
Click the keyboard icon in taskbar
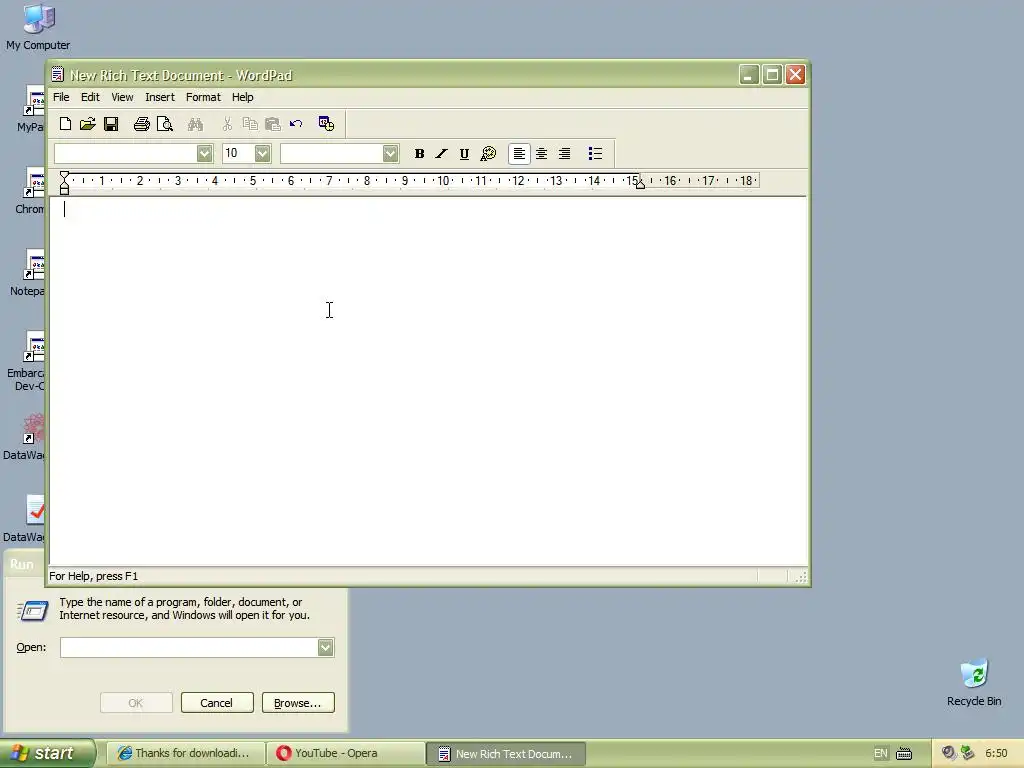[x=904, y=754]
